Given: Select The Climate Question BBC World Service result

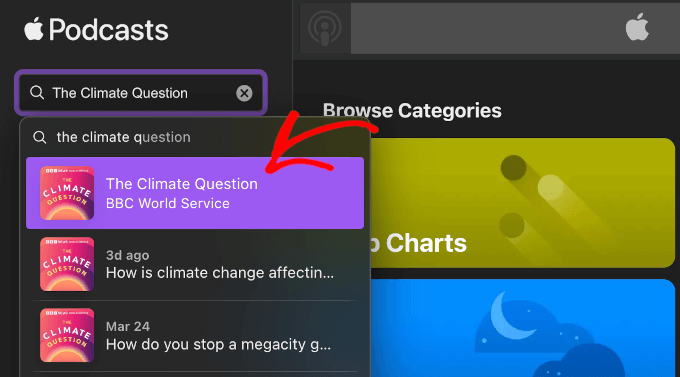Looking at the screenshot, I should (x=195, y=193).
